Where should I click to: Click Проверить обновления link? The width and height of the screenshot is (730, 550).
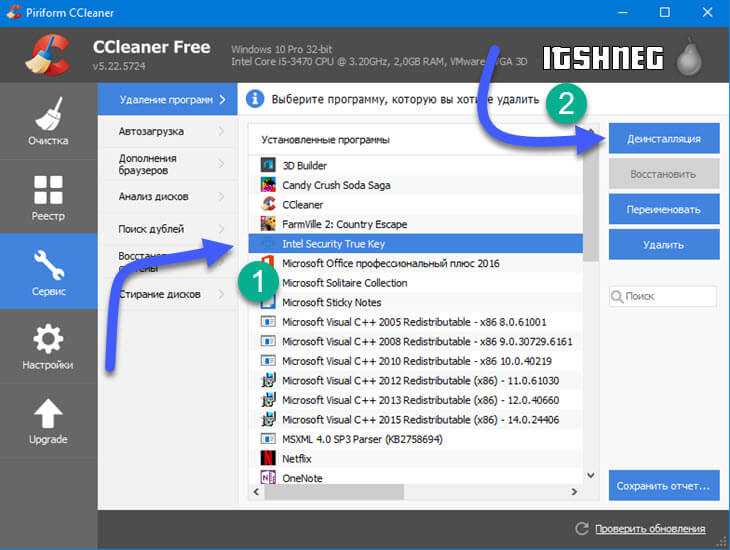point(650,529)
